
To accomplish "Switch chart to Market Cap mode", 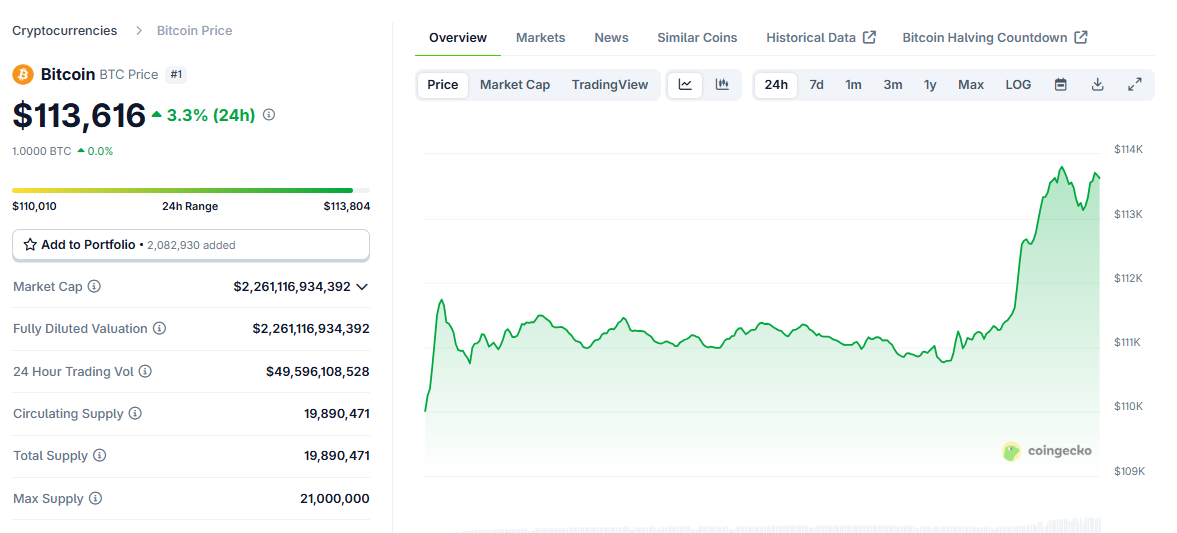I will click(515, 85).
